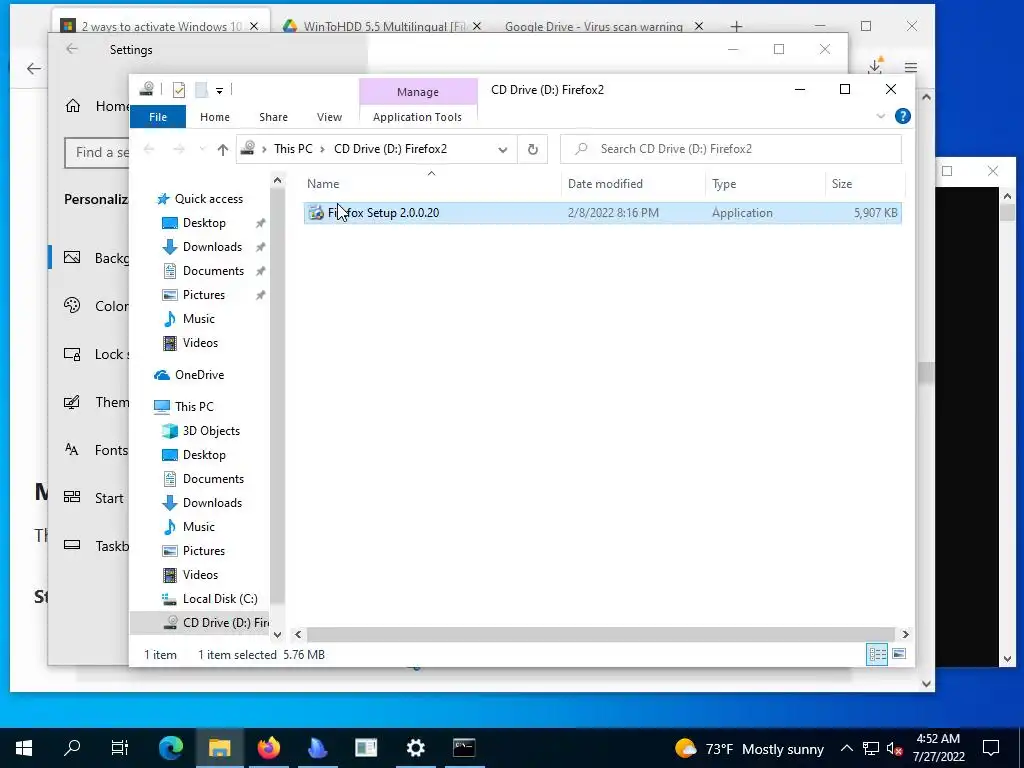Image resolution: width=1024 pixels, height=768 pixels.
Task: Open the File ribbon tab
Action: (158, 117)
